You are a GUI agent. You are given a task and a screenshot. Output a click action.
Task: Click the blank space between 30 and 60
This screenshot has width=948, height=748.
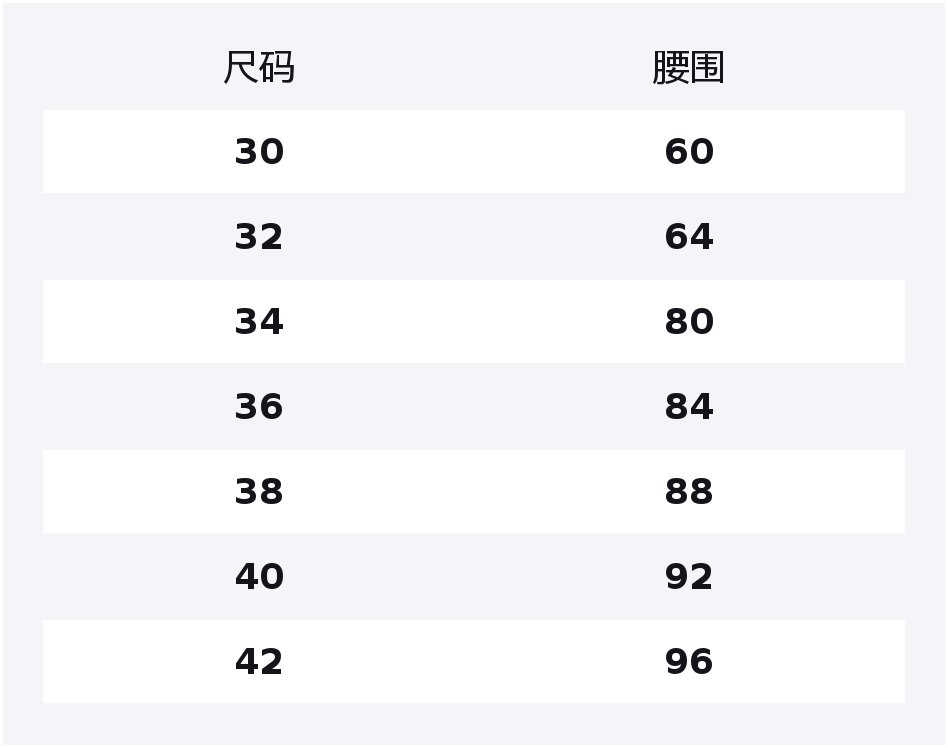[474, 152]
